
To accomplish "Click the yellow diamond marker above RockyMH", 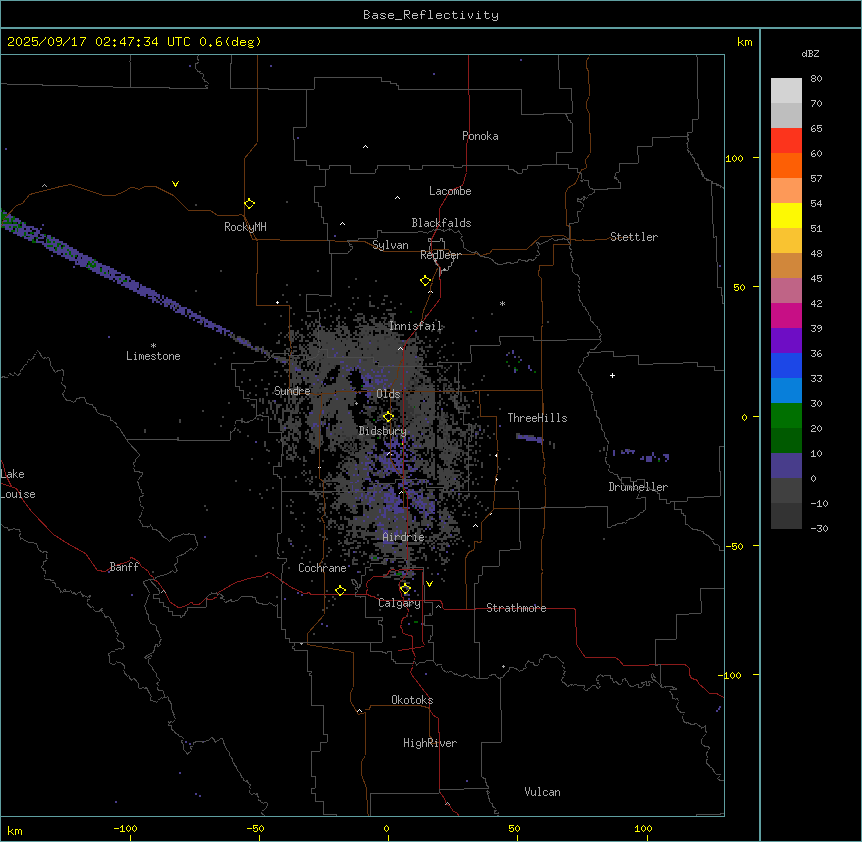I will 249,204.
